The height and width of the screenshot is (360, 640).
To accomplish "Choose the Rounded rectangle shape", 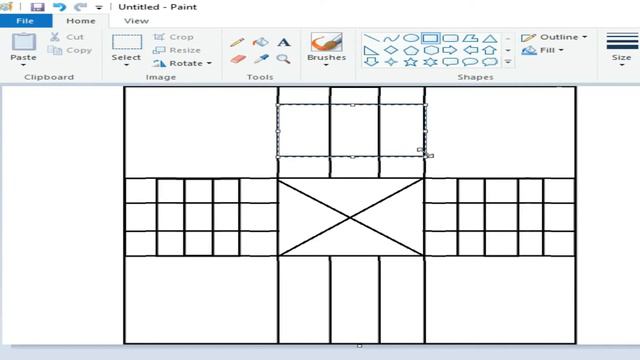I will pyautogui.click(x=450, y=38).
